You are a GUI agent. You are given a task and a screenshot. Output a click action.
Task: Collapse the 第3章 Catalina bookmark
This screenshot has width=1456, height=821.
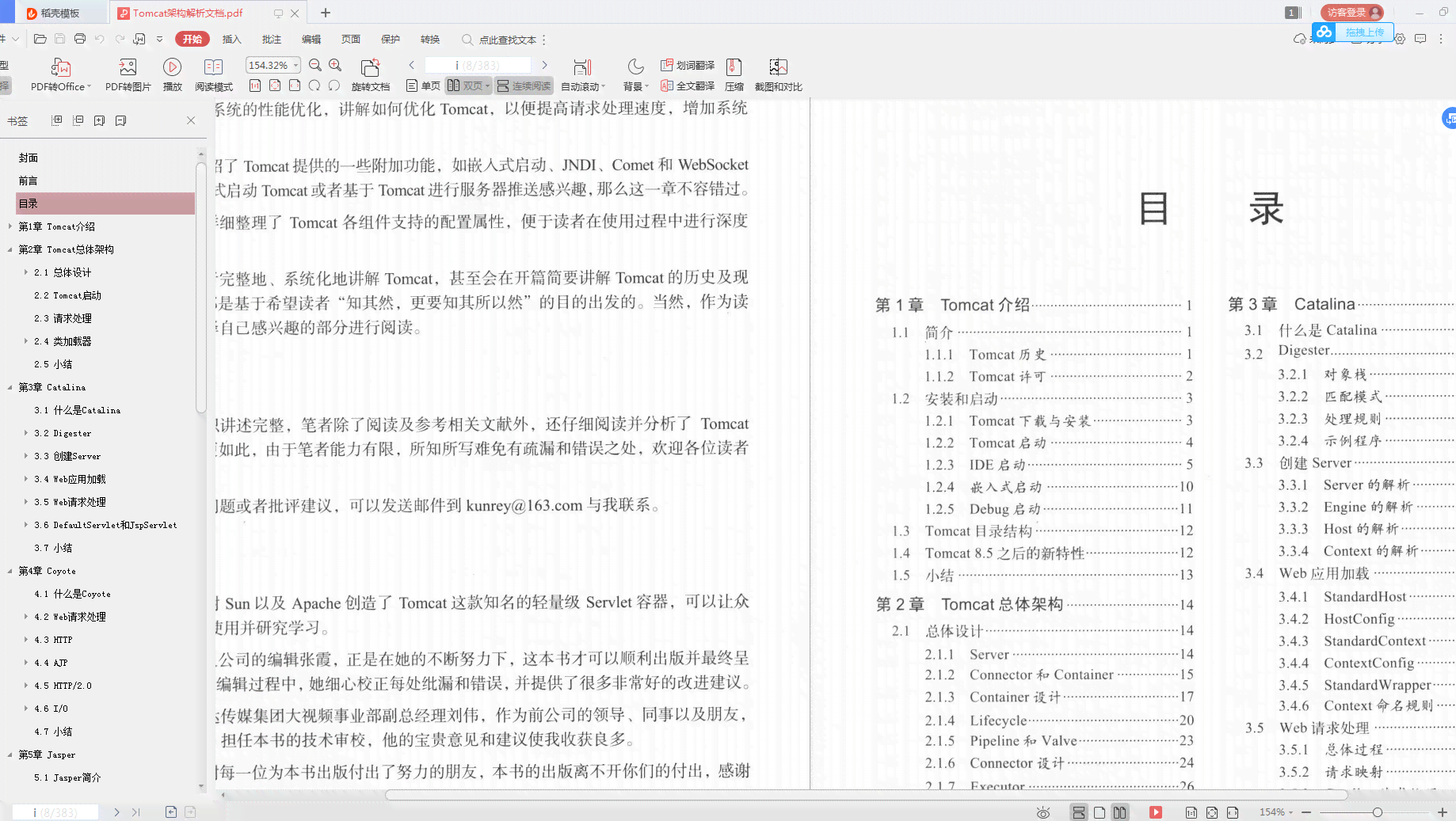tap(10, 387)
